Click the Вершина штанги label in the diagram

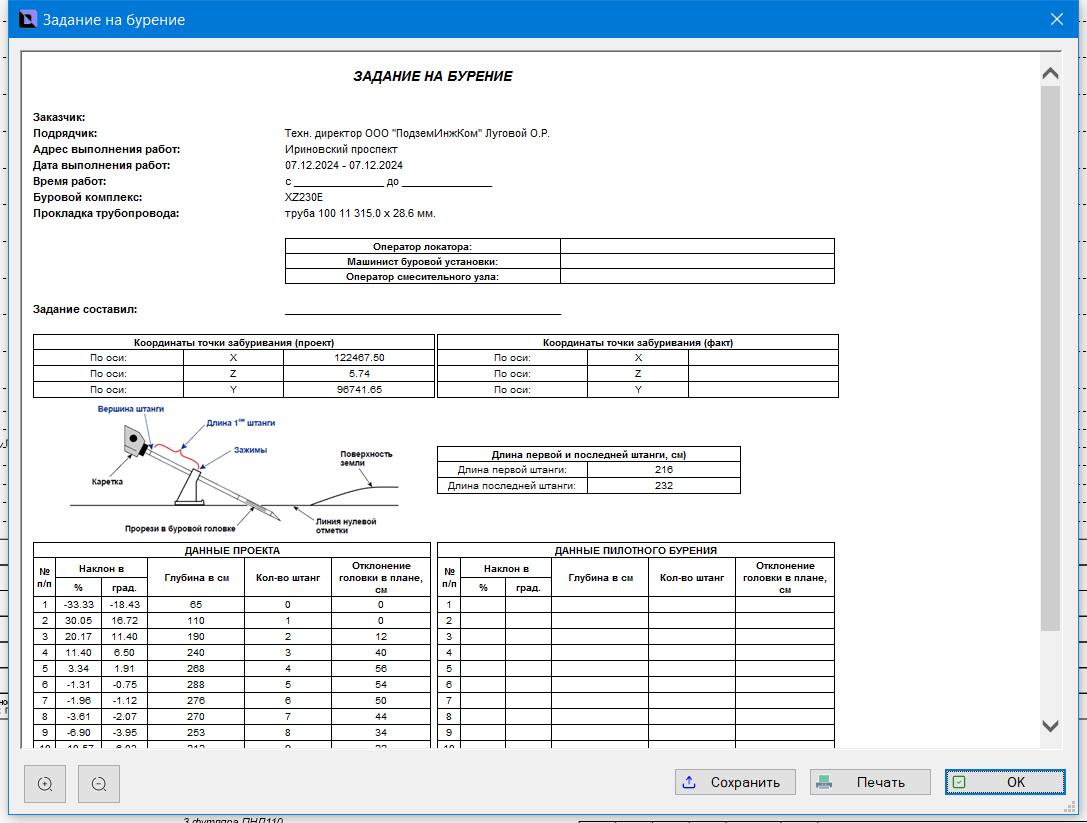(131, 409)
